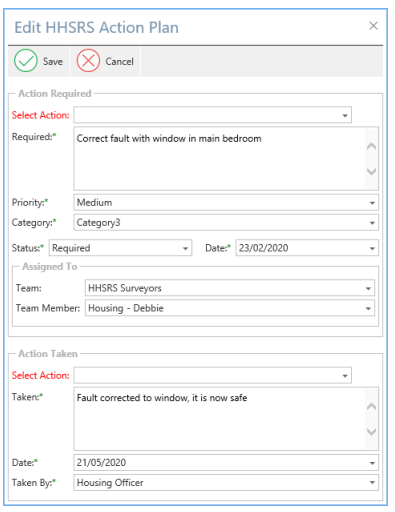The image size is (395, 512).
Task: Click inside the Required text area
Action: coord(219,158)
